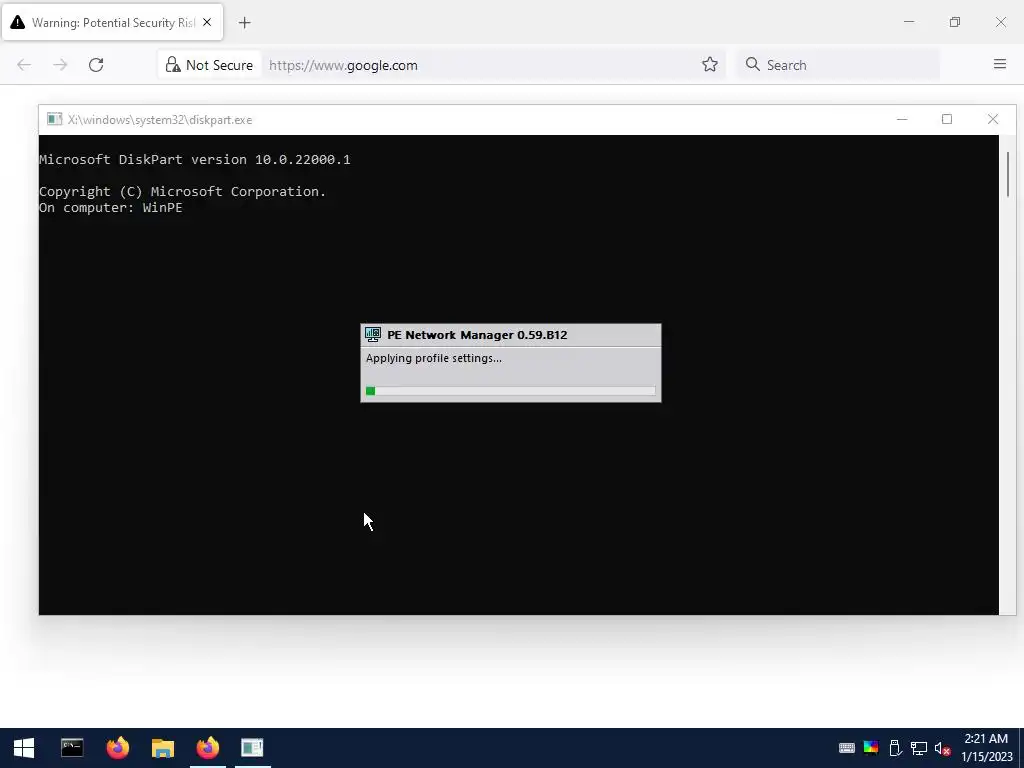Switch to the running Firefox taskbar window
The height and width of the screenshot is (768, 1024).
208,748
